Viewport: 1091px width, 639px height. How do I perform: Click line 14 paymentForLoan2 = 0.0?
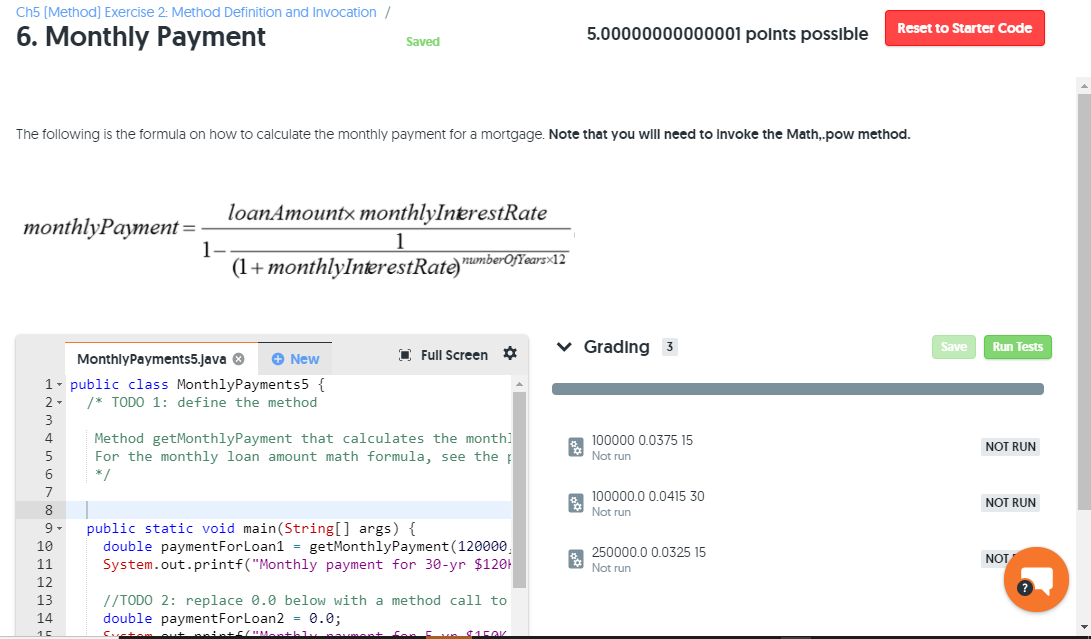tap(222, 618)
